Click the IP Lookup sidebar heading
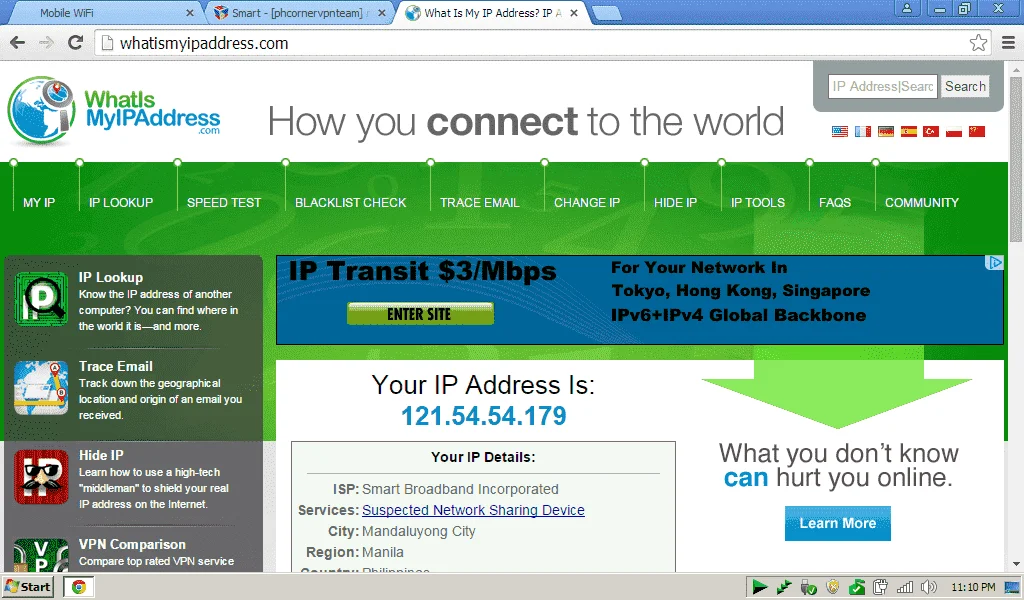This screenshot has width=1024, height=600. click(110, 277)
